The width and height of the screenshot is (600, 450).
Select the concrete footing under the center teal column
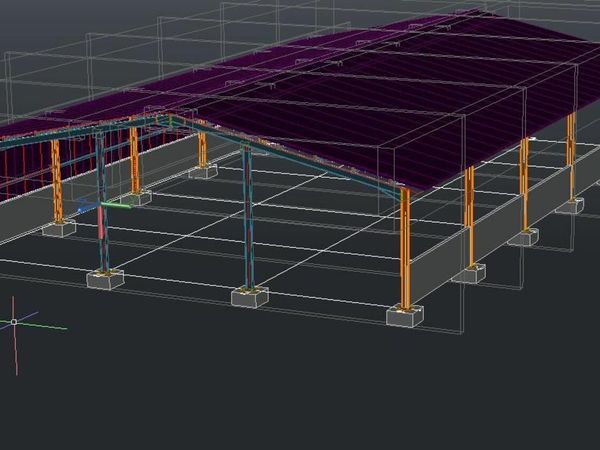249,297
